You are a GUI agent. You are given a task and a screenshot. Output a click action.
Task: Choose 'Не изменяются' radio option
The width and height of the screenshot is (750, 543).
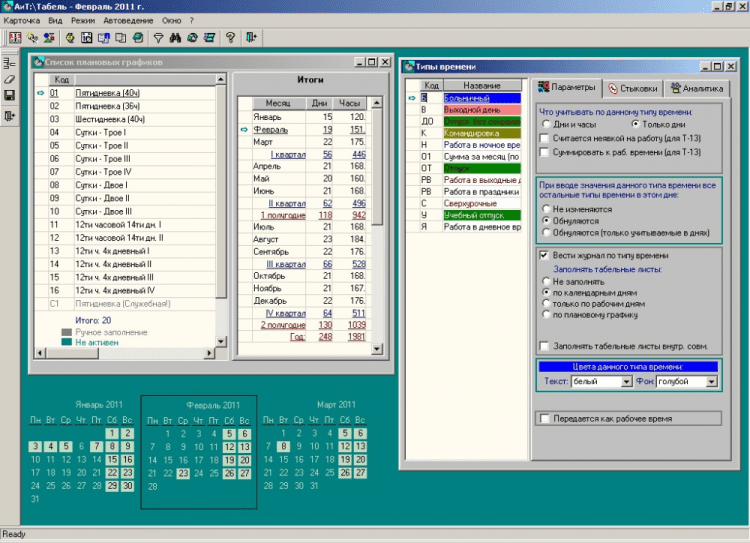tap(545, 210)
